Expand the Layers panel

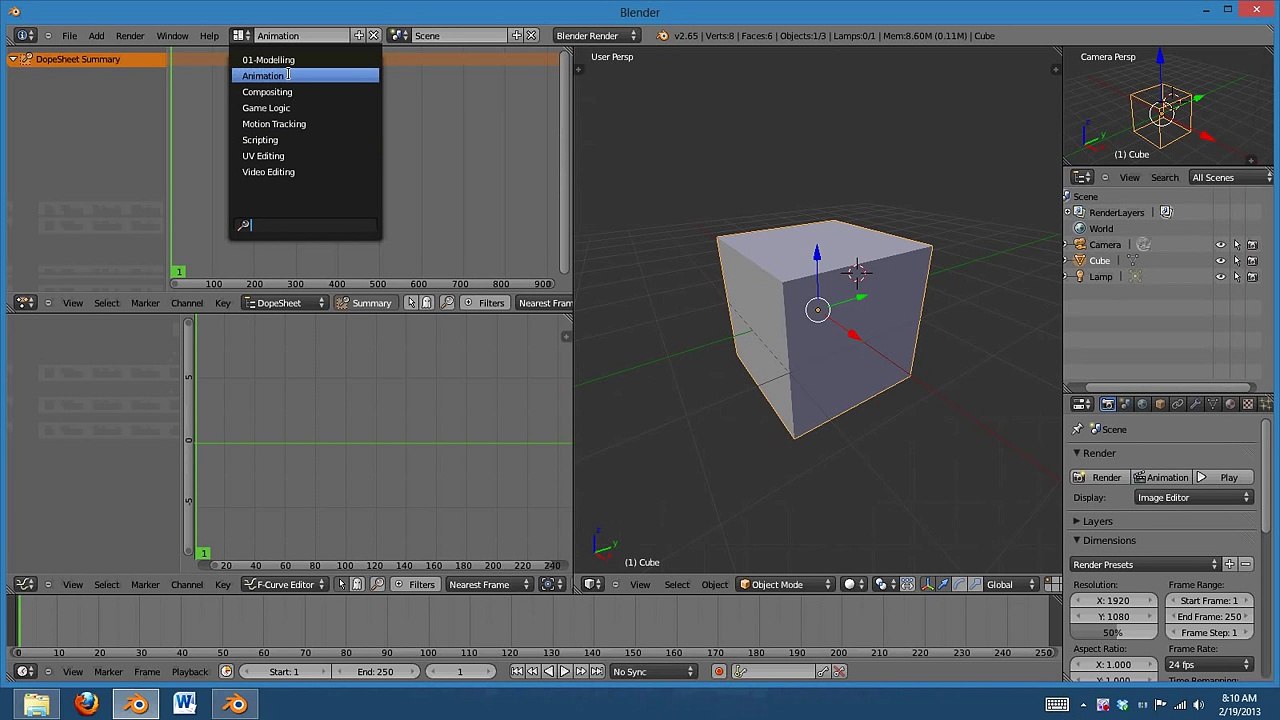1096,522
